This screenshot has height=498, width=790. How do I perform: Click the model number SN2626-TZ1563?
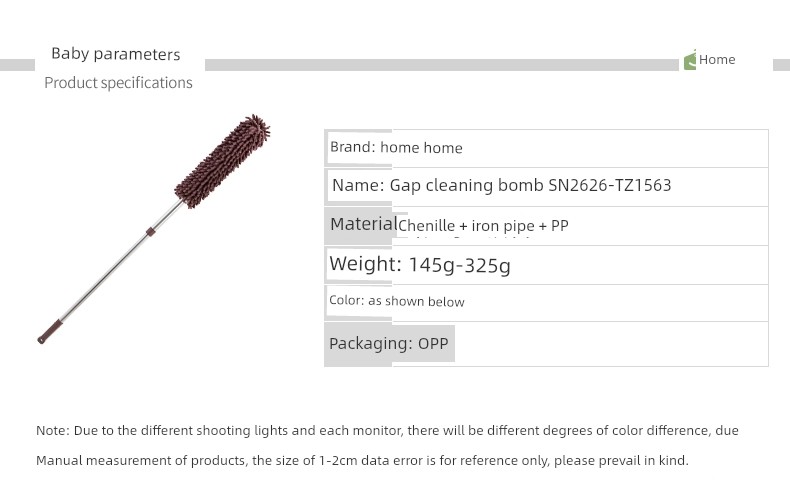610,185
